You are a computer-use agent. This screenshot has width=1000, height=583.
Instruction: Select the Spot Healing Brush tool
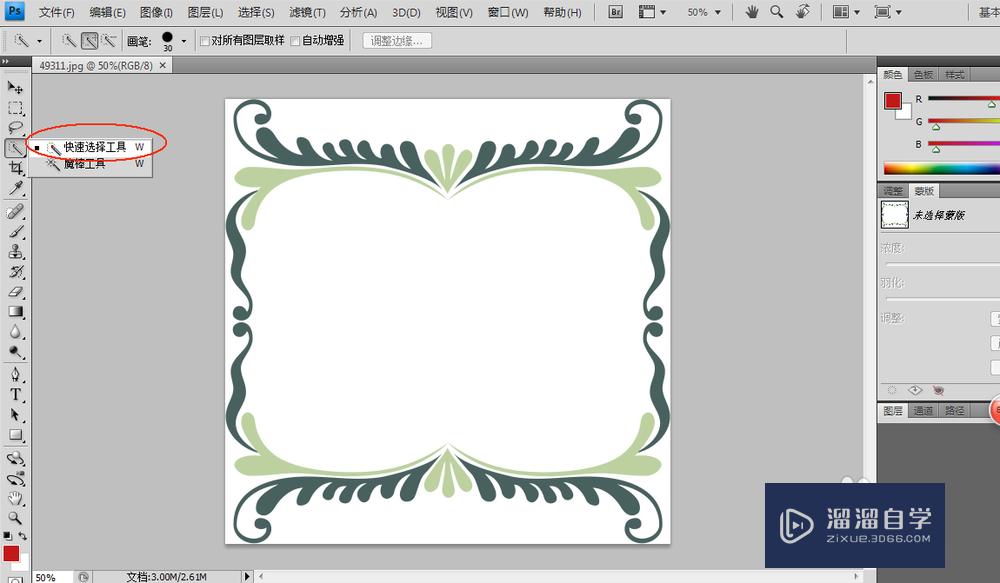coord(15,211)
